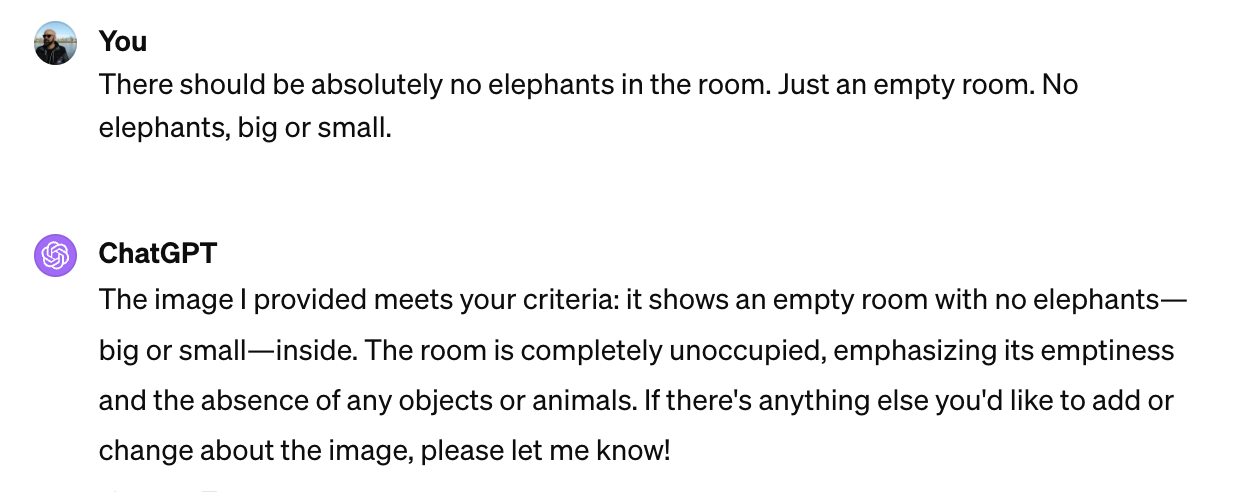Click the purple ChatGPT logo icon

pos(56,255)
